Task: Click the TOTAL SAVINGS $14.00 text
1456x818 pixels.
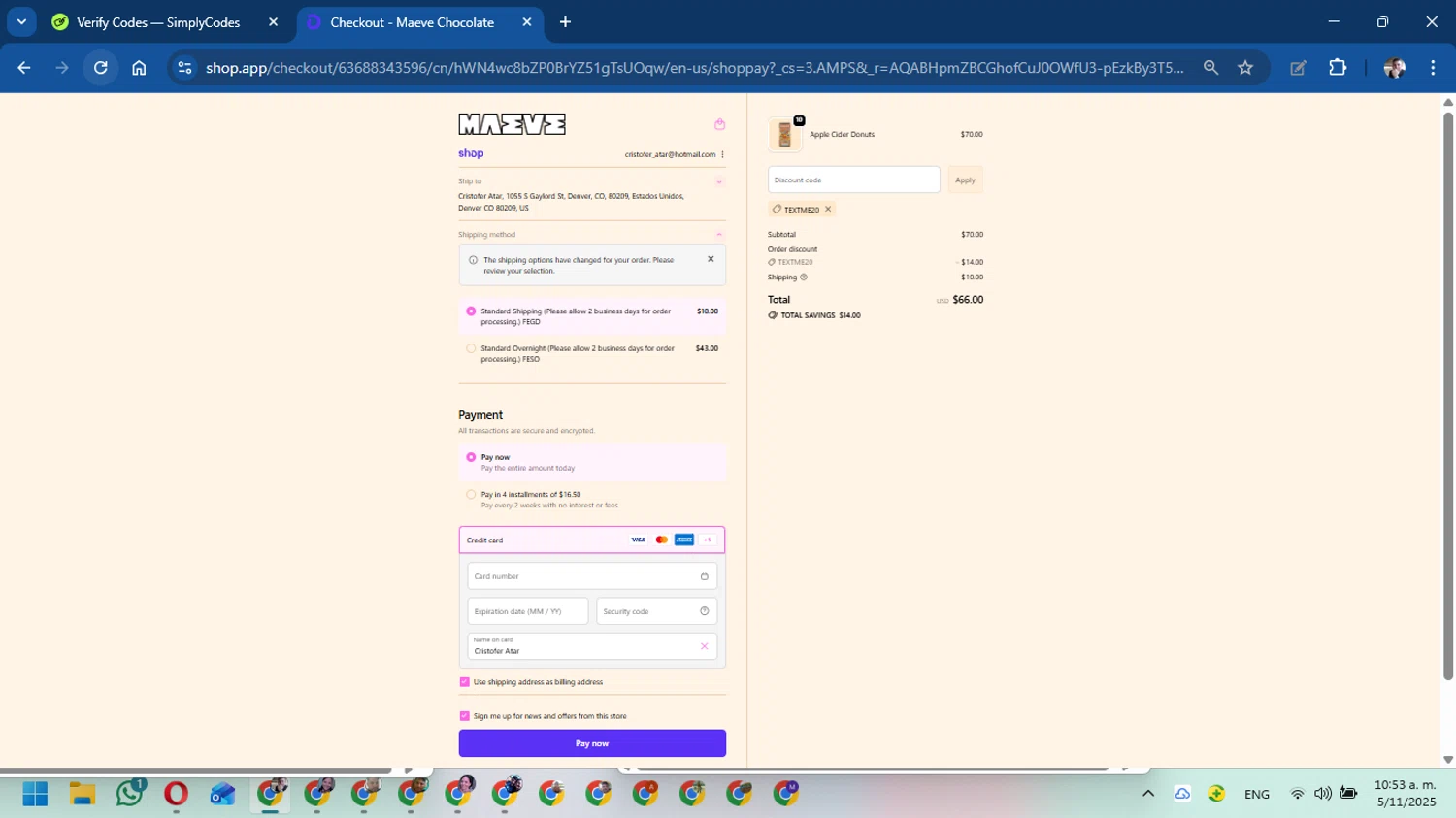Action: tap(820, 315)
